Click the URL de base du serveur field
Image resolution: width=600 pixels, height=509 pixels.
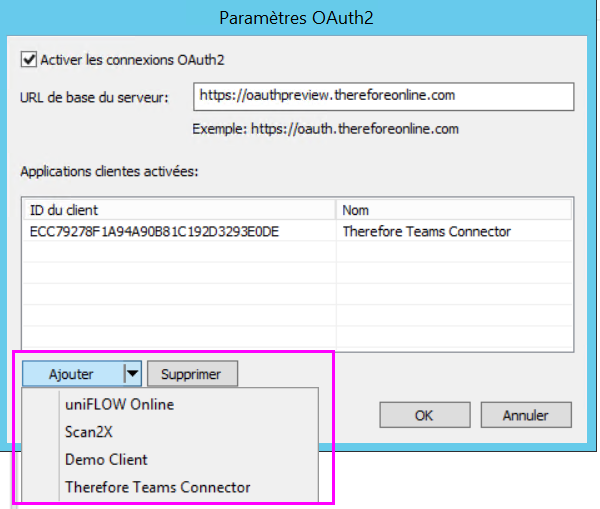[383, 96]
